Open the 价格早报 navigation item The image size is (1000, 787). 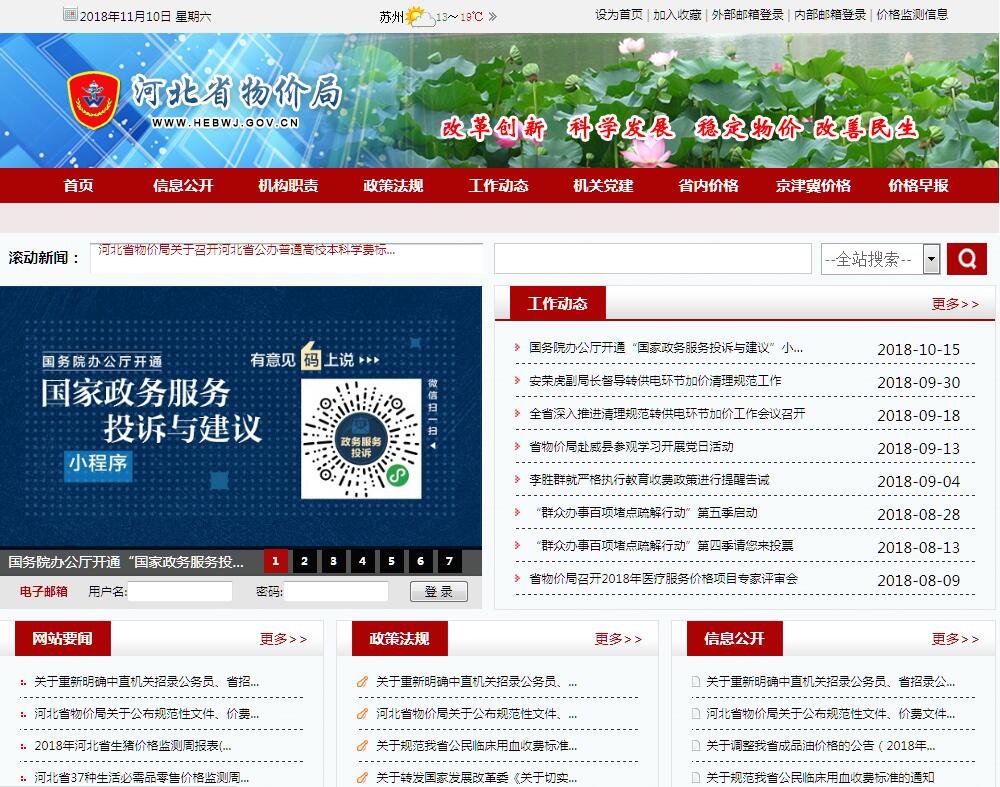(x=918, y=186)
